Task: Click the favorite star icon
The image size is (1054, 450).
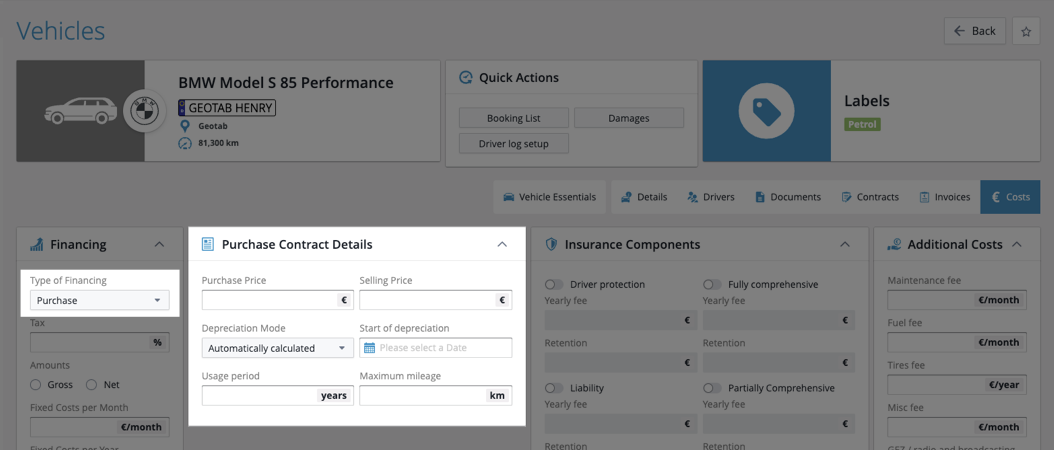Action: pos(1026,31)
